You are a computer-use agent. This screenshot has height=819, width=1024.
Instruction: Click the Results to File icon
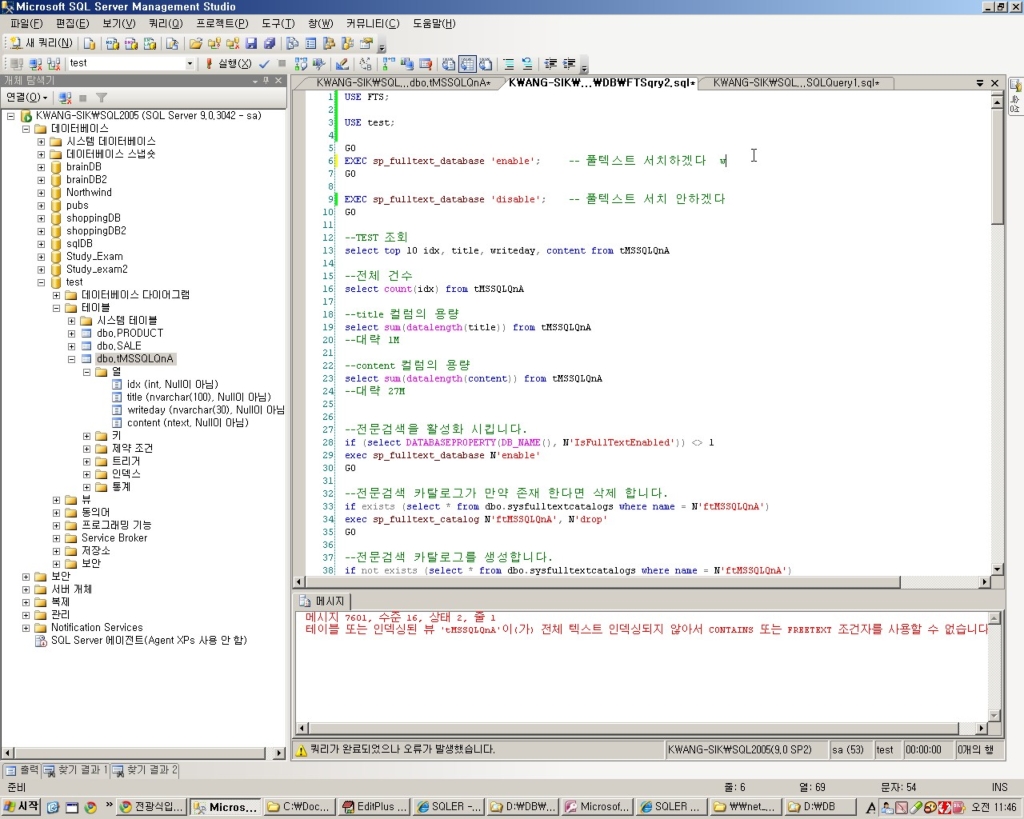point(485,63)
